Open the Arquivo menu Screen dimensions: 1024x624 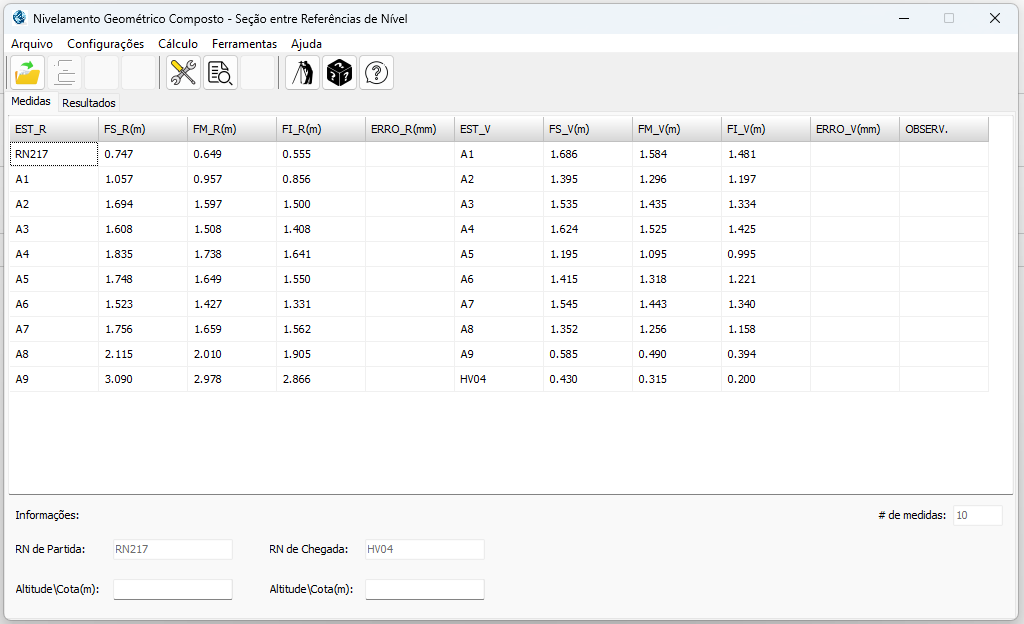click(32, 44)
